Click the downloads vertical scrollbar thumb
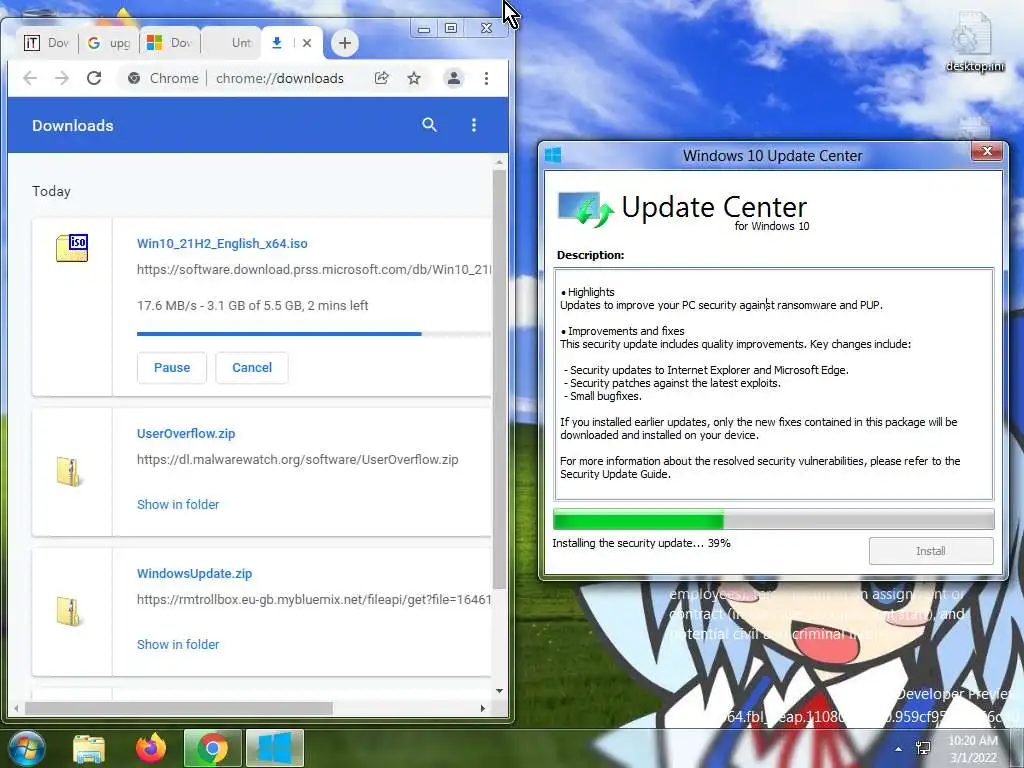This screenshot has height=768, width=1024. (500, 379)
